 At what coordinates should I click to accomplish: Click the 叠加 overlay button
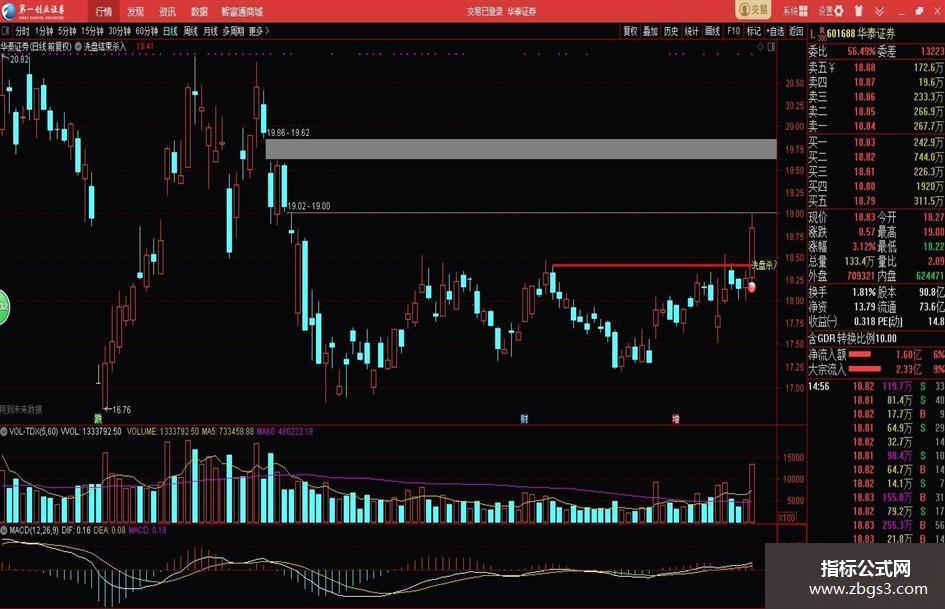pyautogui.click(x=650, y=31)
